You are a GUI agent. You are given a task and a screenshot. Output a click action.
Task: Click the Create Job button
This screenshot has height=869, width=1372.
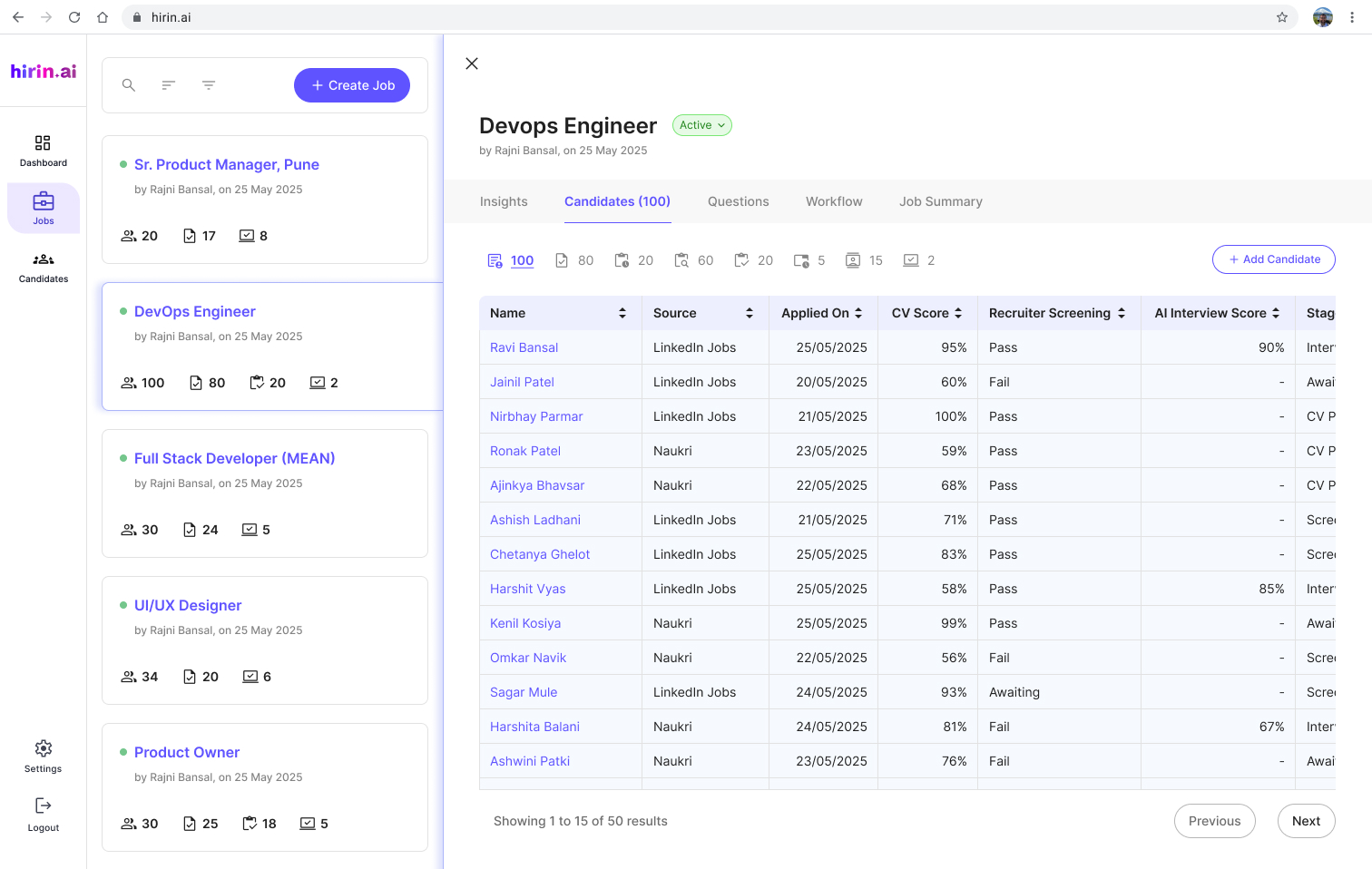352,84
